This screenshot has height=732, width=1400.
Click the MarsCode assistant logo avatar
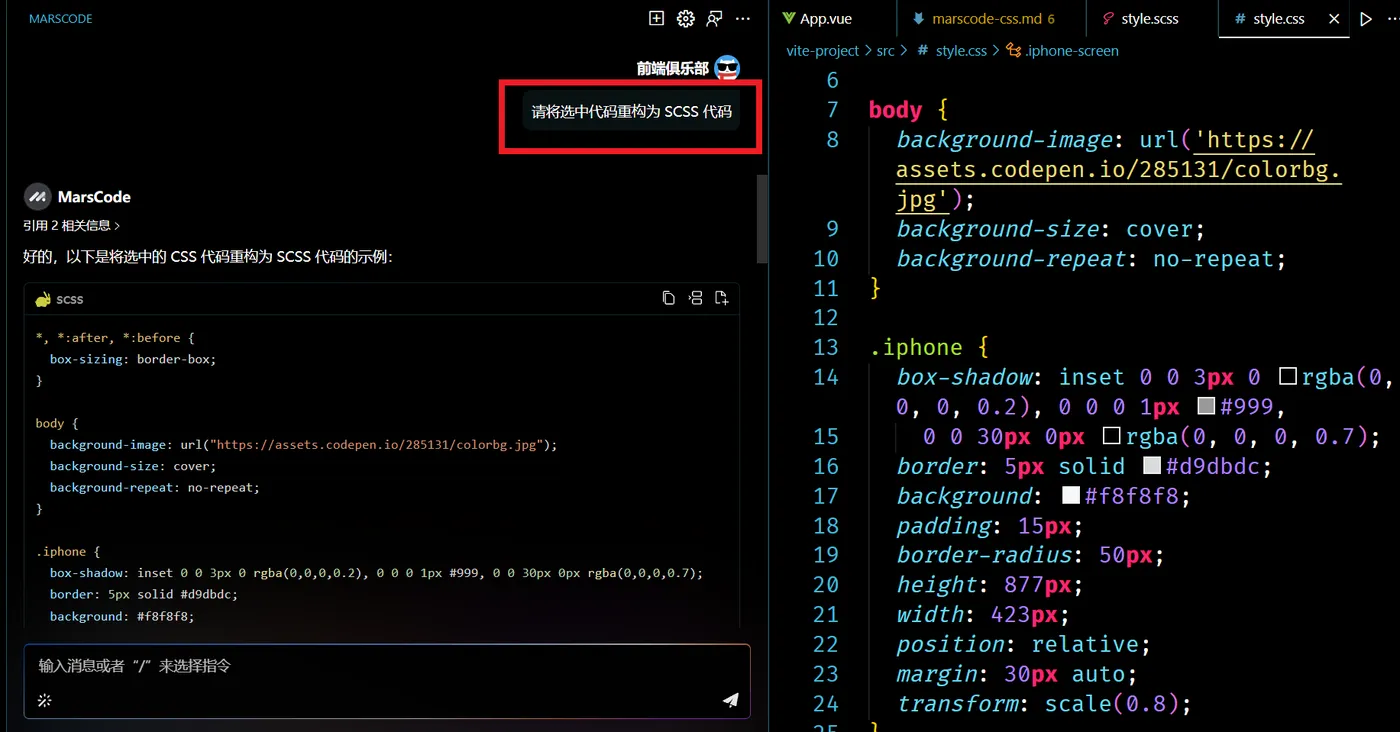[37, 196]
